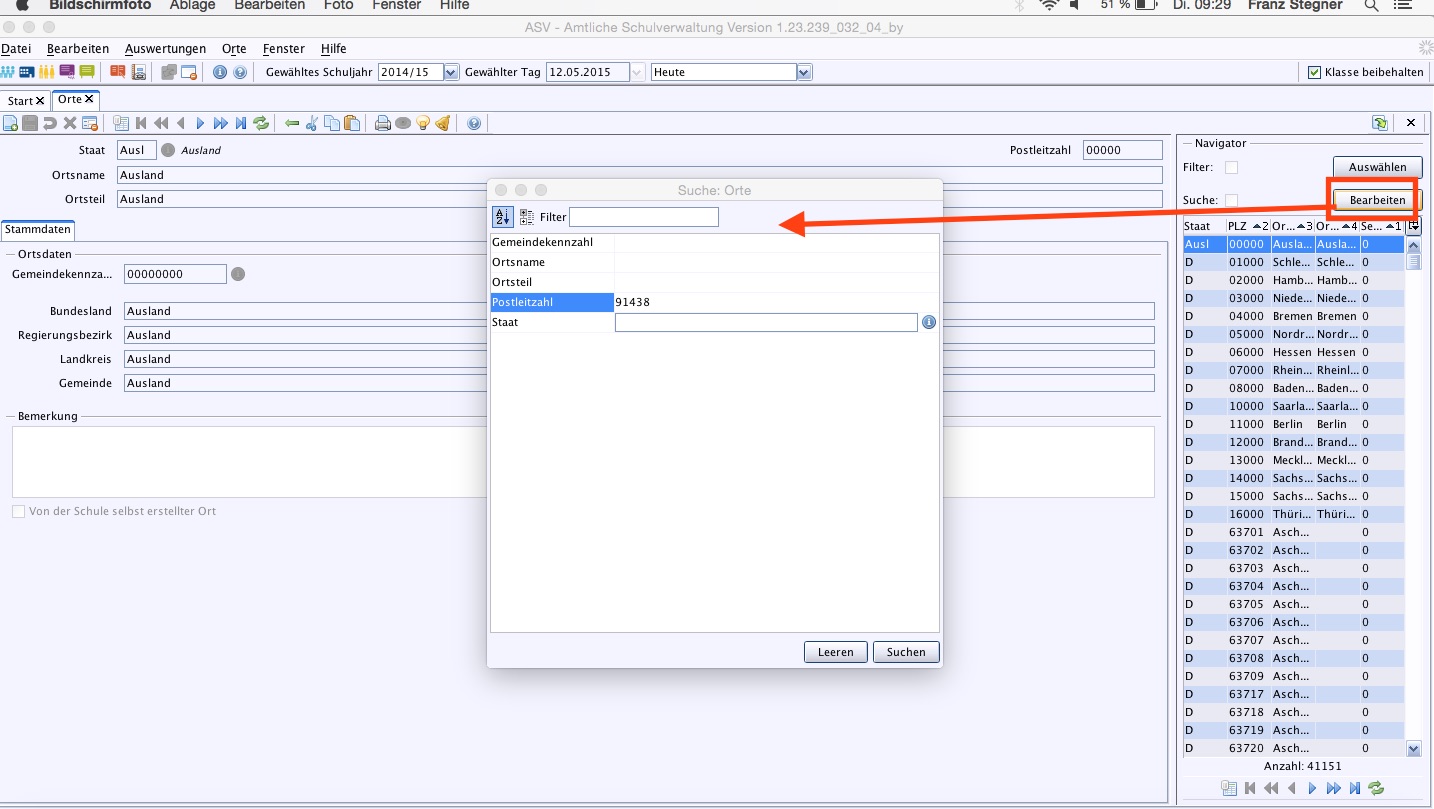Viewport: 1434px width, 809px height.
Task: Click the Suchen button
Action: tap(906, 652)
